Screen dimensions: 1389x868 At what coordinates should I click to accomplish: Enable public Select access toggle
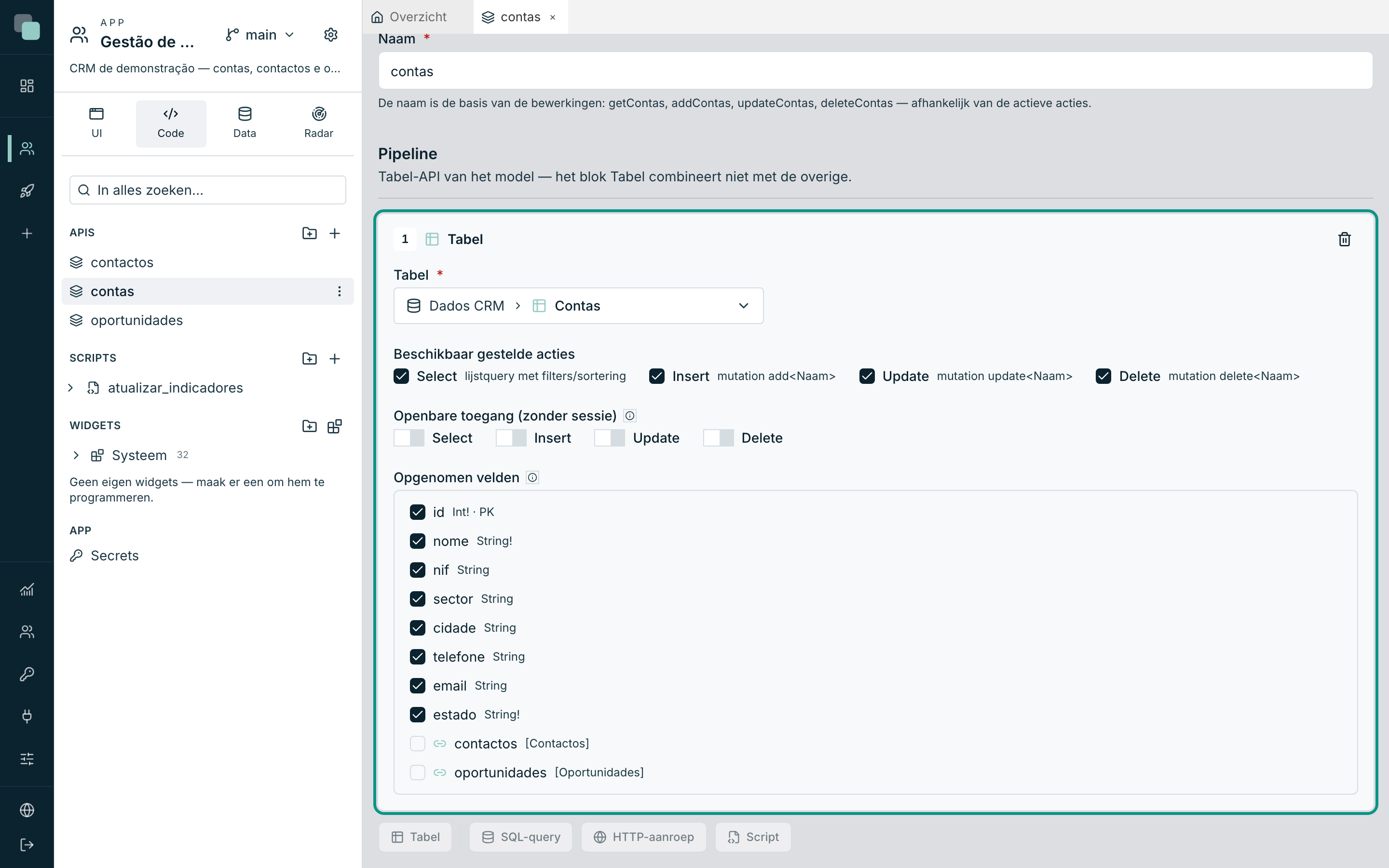(x=409, y=438)
